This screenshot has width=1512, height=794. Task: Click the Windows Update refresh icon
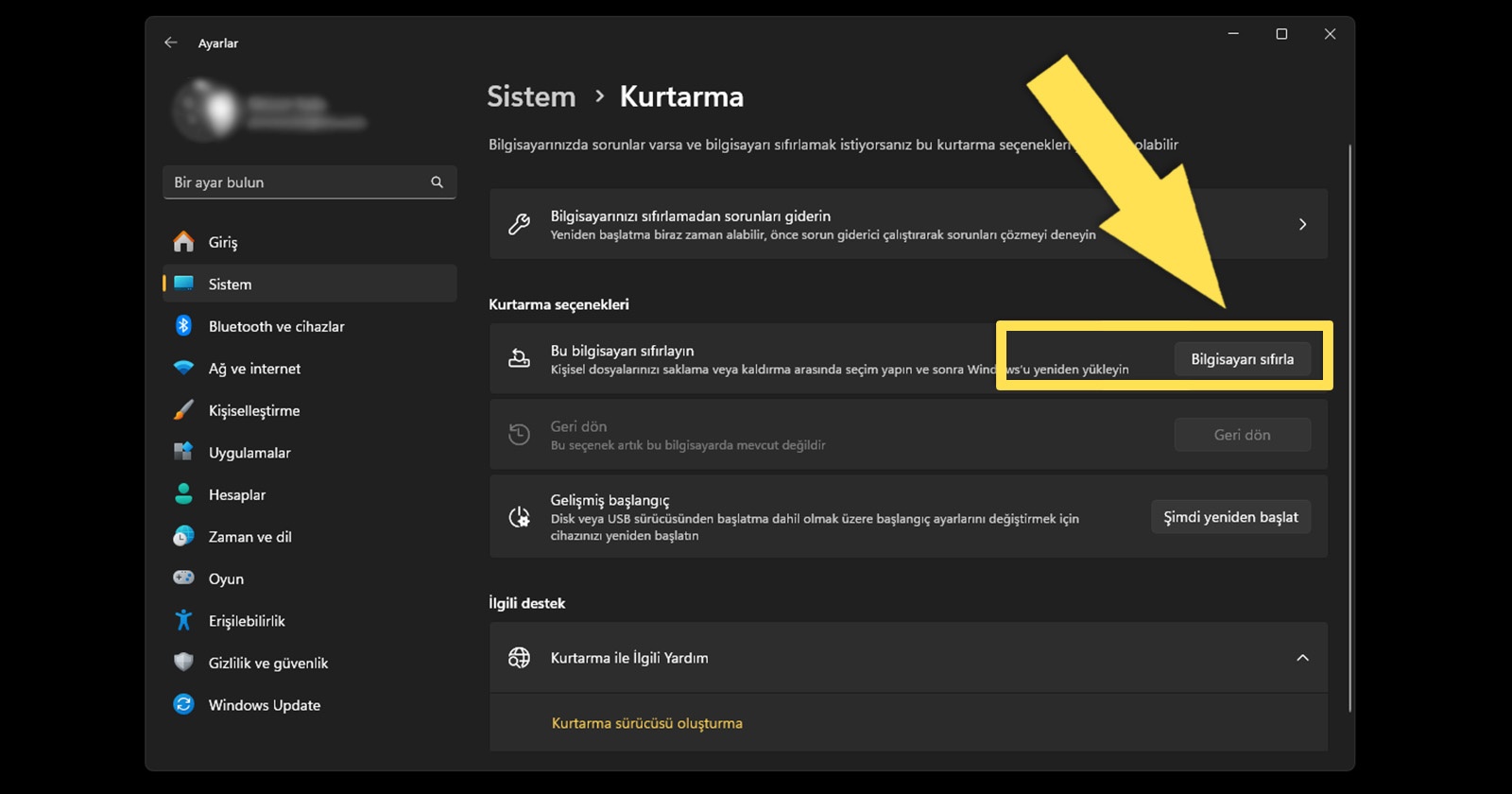coord(183,704)
